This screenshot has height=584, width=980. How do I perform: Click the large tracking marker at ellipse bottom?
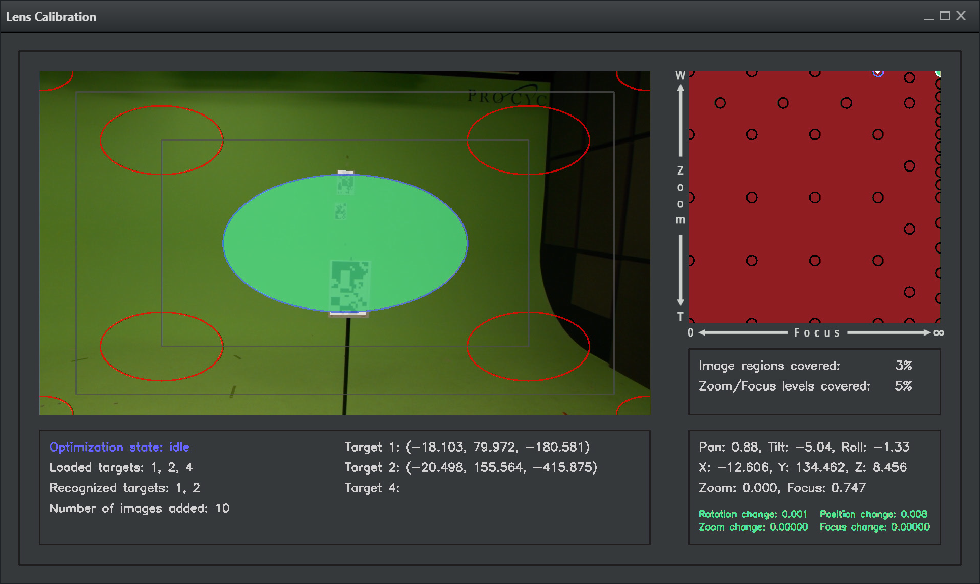[x=349, y=286]
